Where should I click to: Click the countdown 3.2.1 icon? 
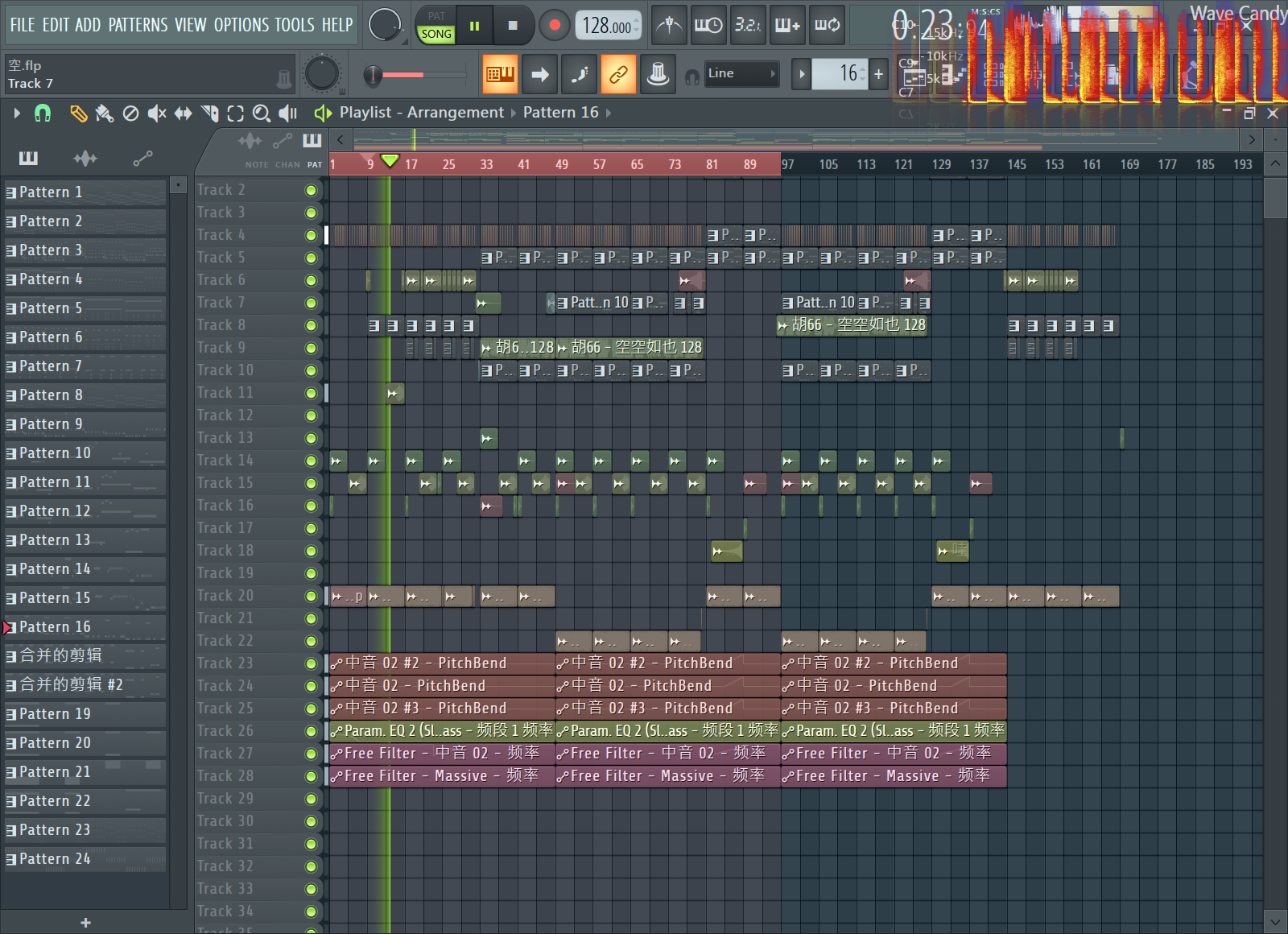pyautogui.click(x=747, y=26)
